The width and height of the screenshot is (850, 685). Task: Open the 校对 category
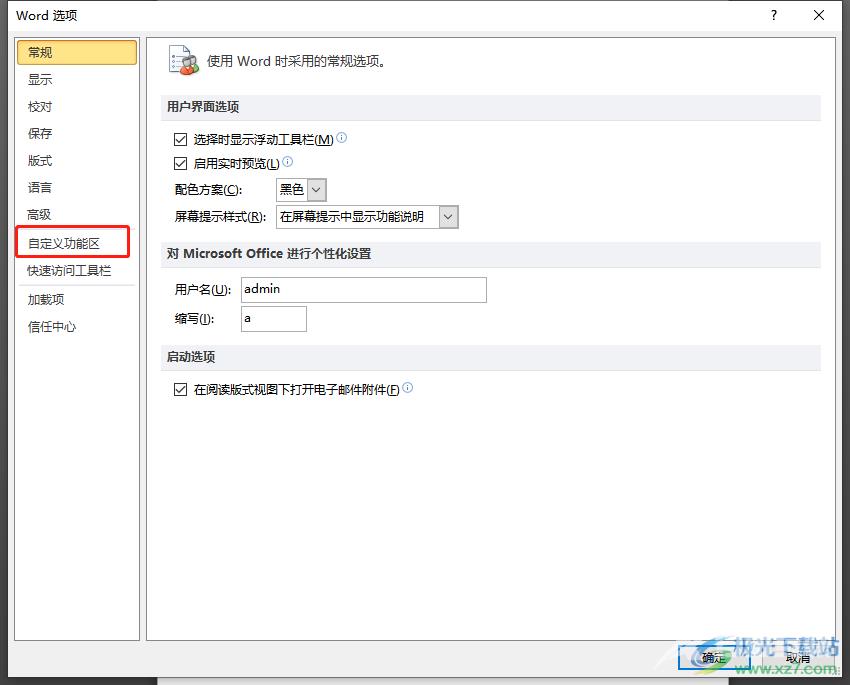coord(76,107)
